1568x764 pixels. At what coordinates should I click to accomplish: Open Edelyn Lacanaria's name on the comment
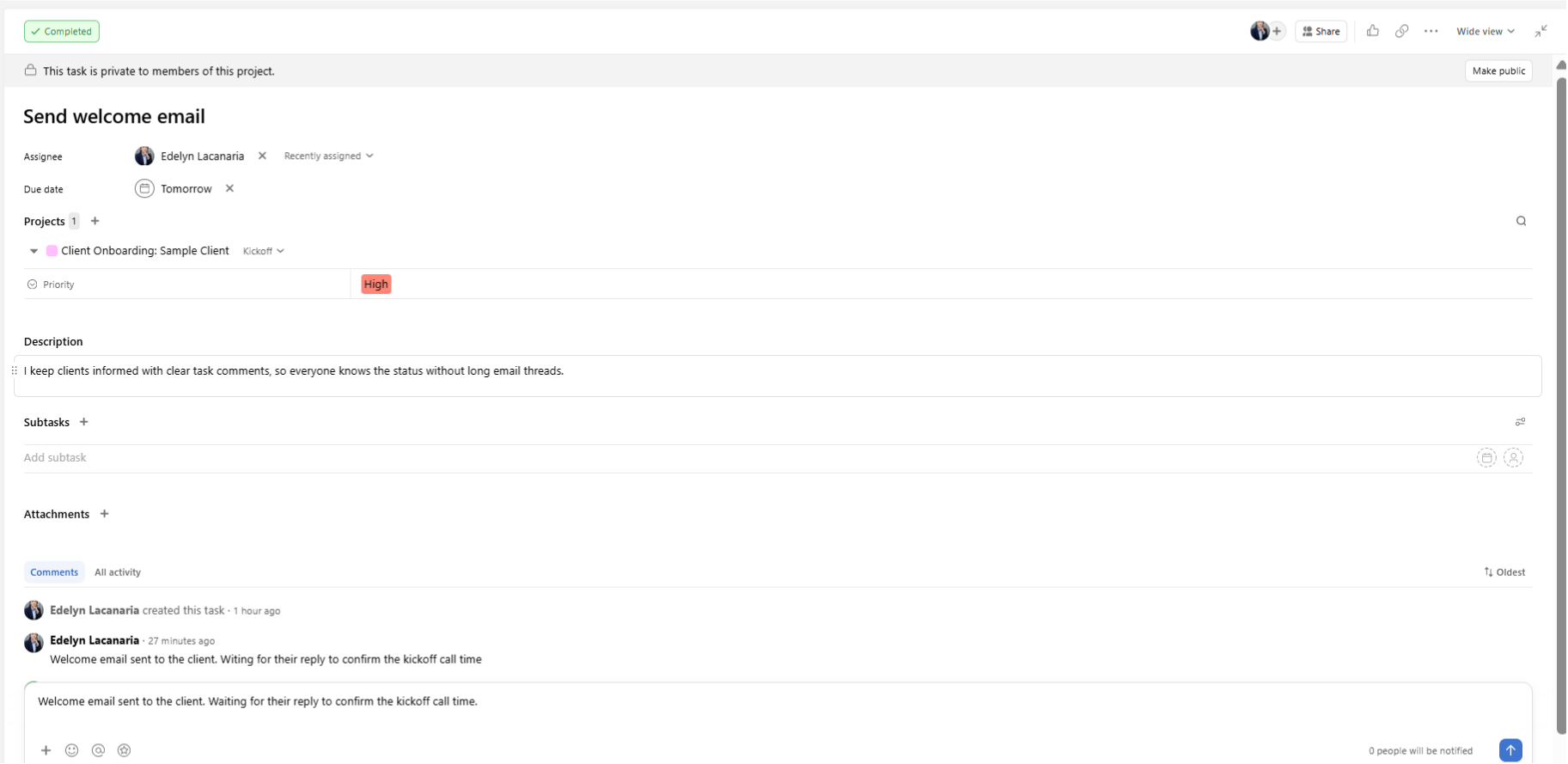[x=95, y=640]
